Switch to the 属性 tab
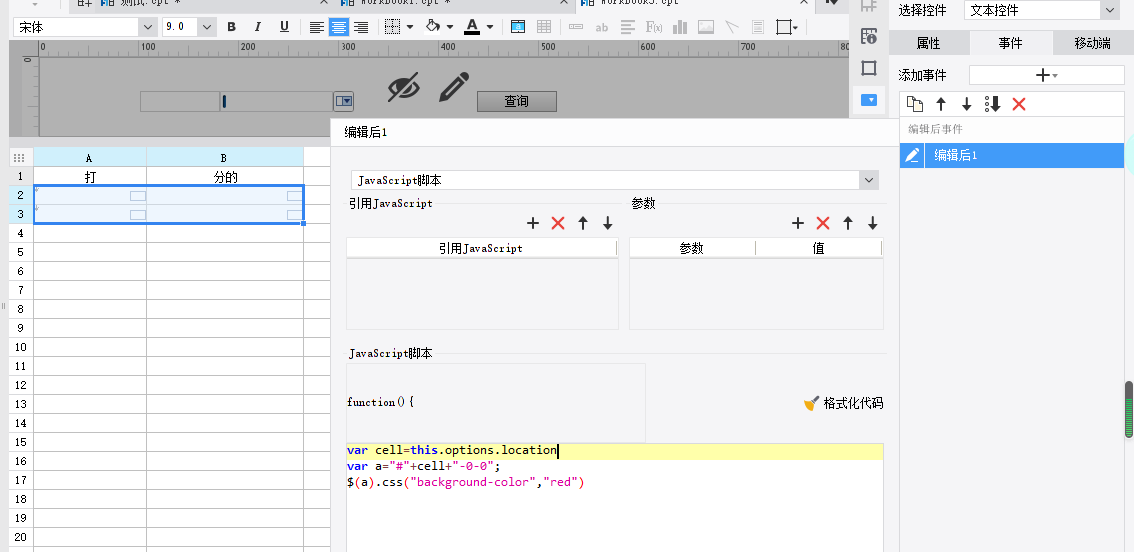 click(928, 43)
